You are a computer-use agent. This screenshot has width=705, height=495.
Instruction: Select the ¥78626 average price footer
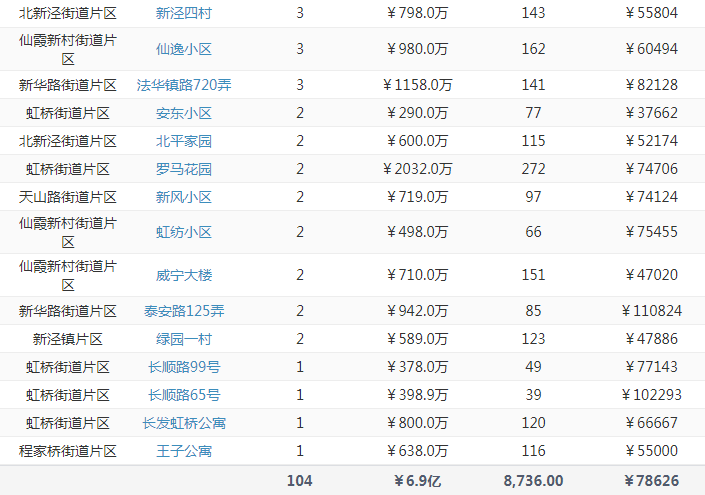click(x=651, y=481)
